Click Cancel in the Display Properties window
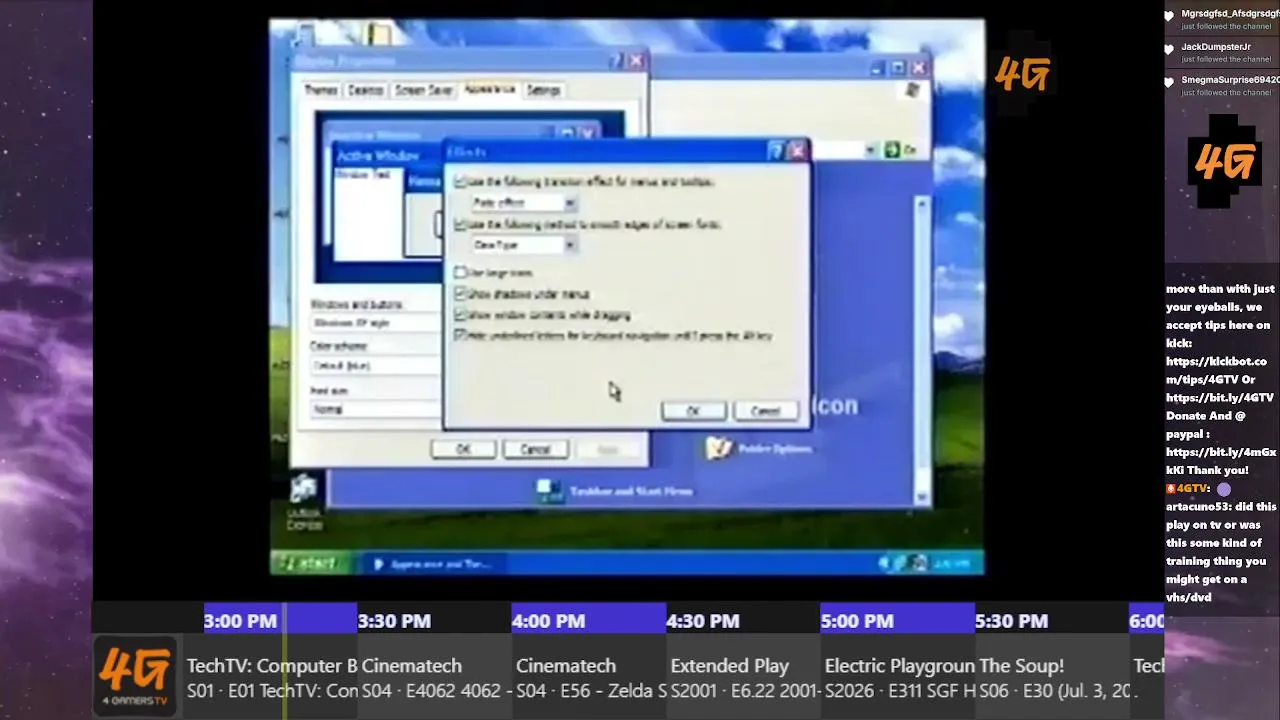Screen dimensions: 1280x720 (535, 449)
